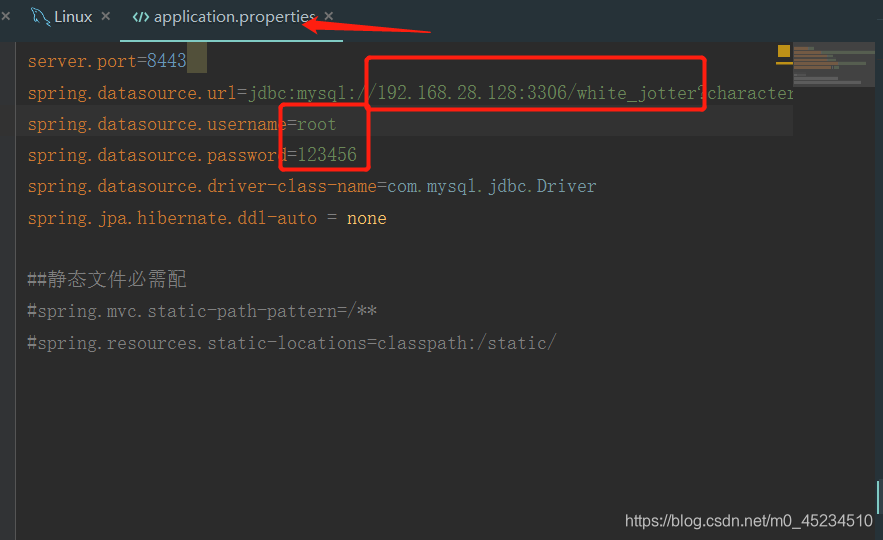The height and width of the screenshot is (540, 883).
Task: Click the server.port value 8443
Action: point(166,61)
